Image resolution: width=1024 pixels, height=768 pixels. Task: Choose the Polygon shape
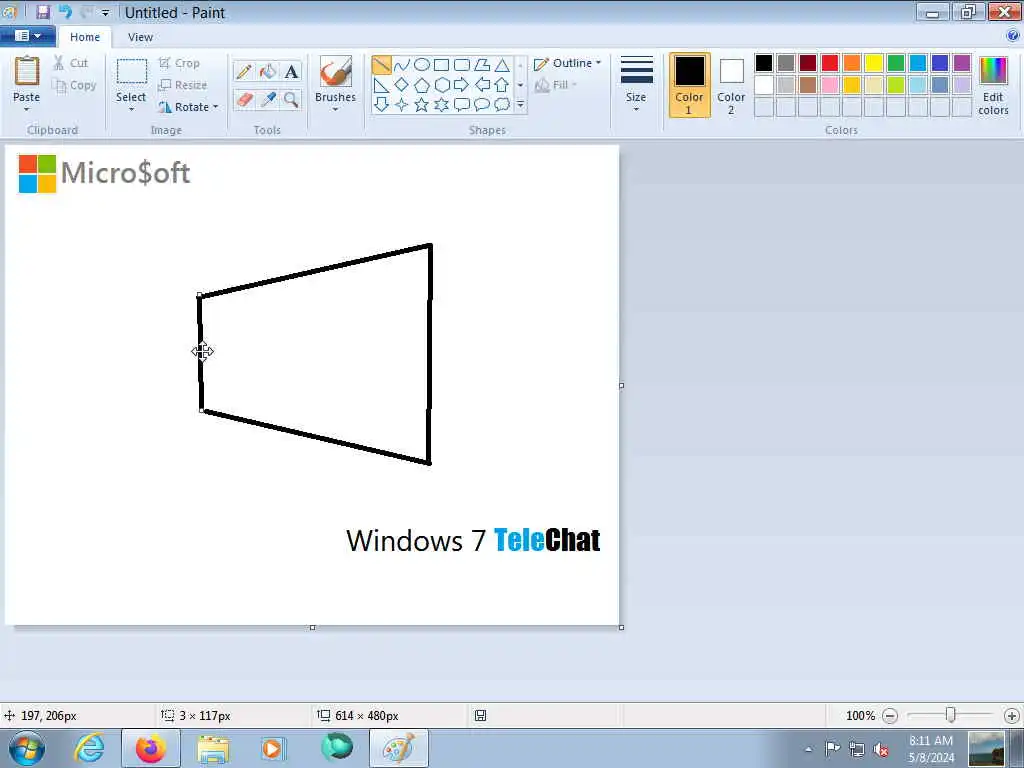(482, 65)
